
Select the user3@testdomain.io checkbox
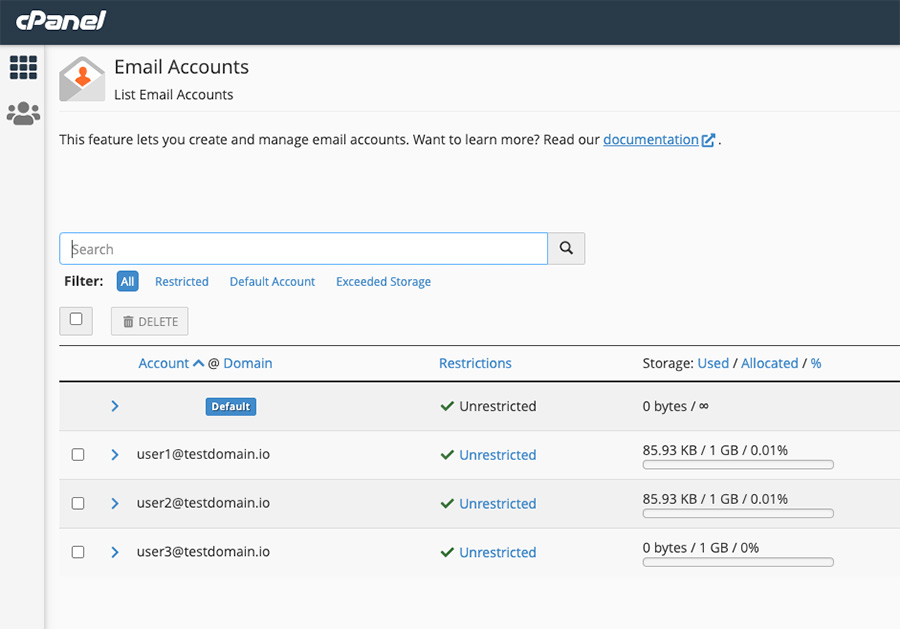(78, 552)
